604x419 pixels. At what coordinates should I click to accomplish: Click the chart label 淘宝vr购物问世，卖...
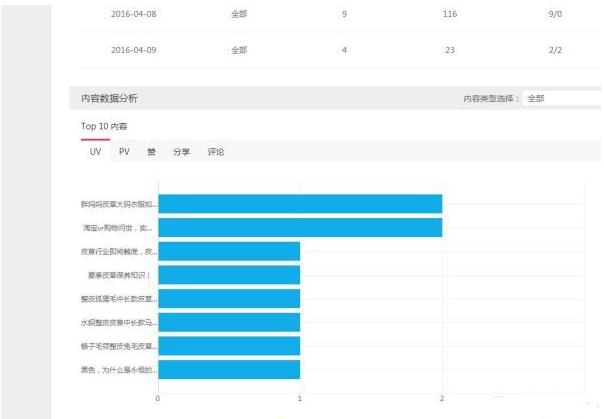click(118, 228)
